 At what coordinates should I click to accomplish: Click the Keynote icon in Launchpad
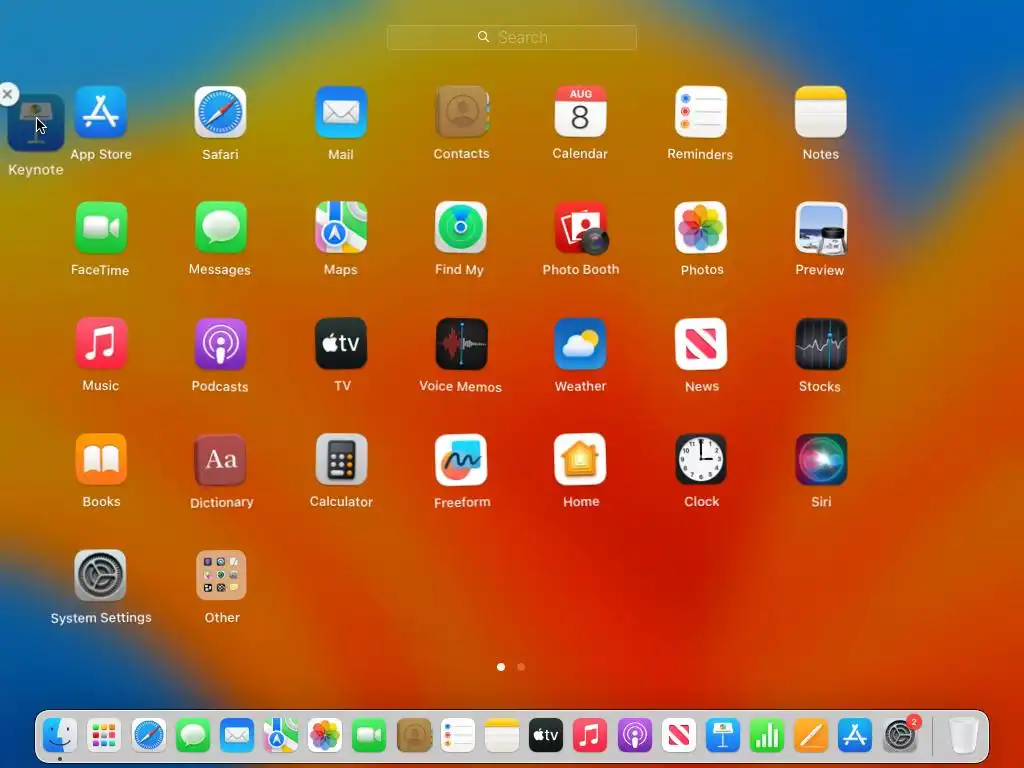36,123
